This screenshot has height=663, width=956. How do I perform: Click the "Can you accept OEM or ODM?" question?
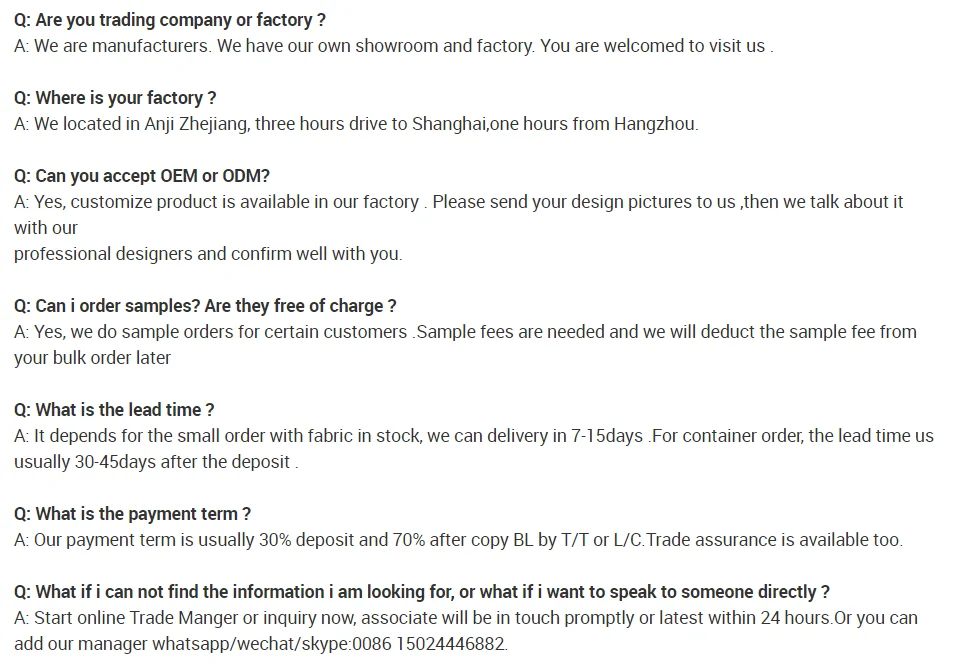142,176
